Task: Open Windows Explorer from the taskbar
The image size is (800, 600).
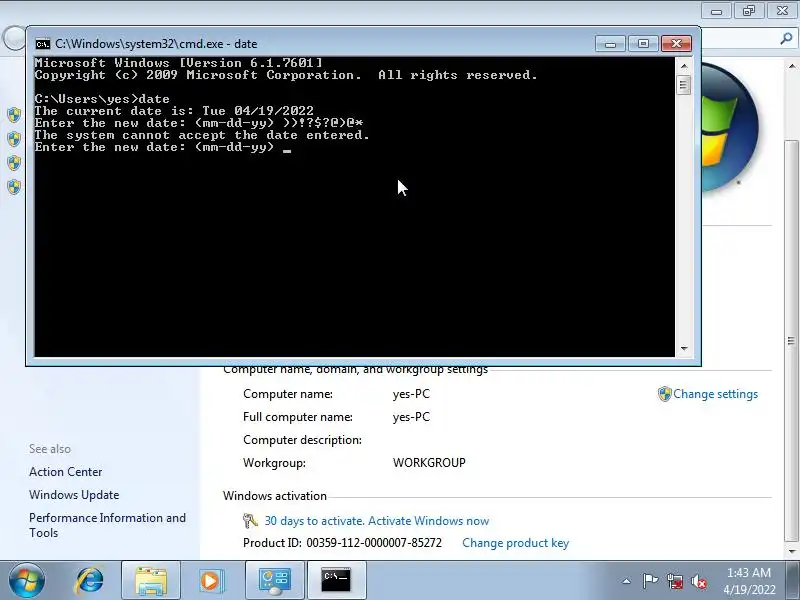Action: pyautogui.click(x=151, y=581)
